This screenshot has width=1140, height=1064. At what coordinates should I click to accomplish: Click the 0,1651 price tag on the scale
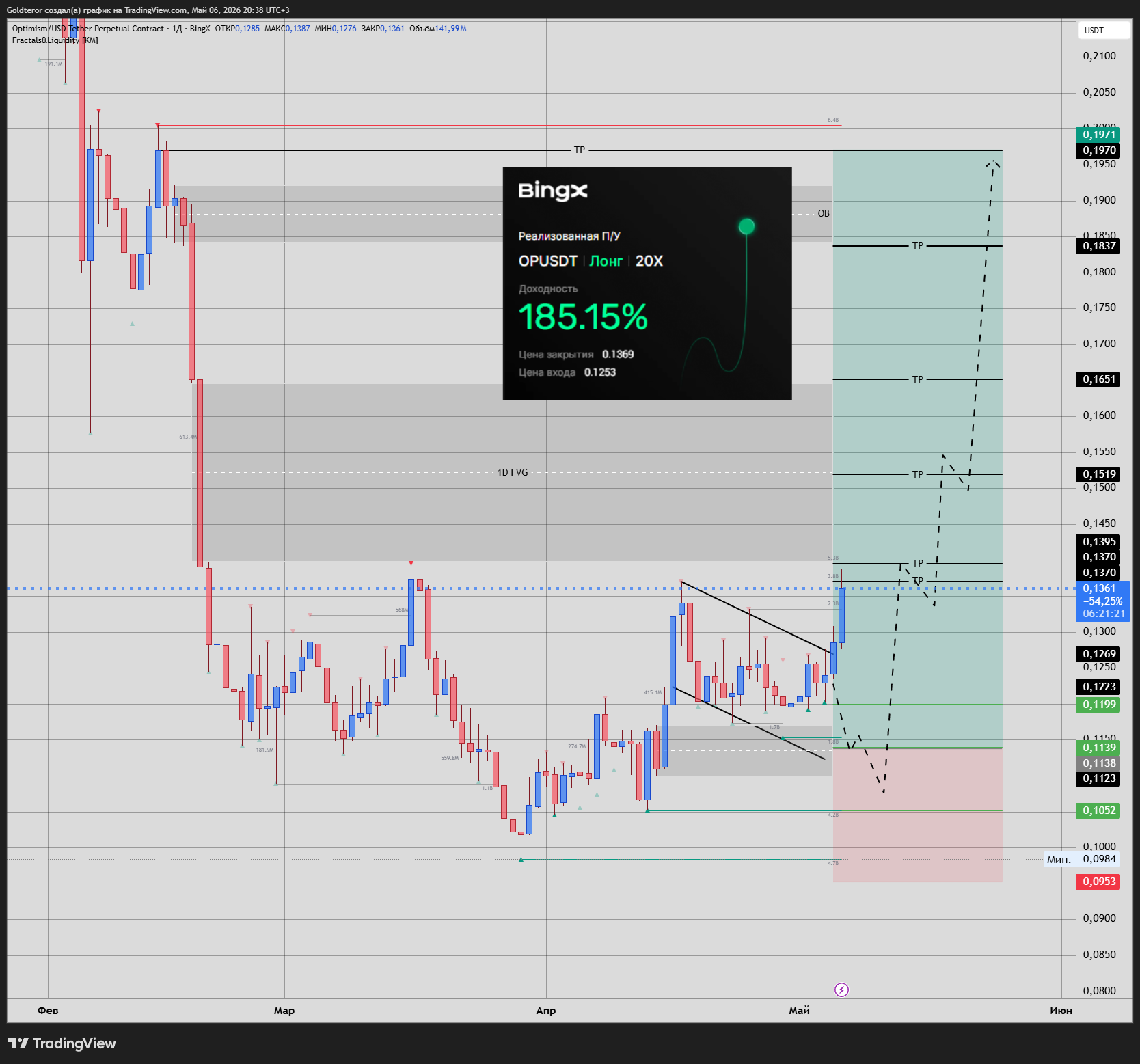[x=1099, y=379]
